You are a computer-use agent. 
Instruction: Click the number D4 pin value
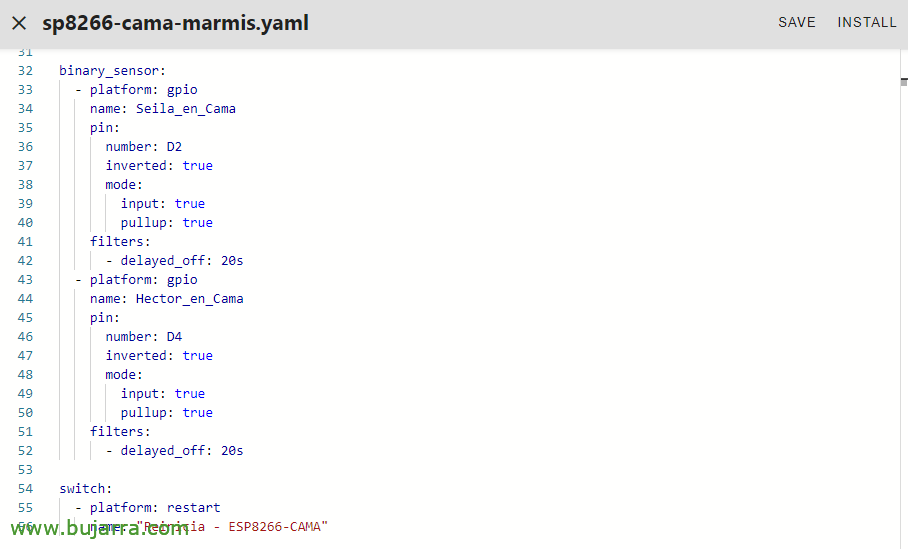point(174,336)
